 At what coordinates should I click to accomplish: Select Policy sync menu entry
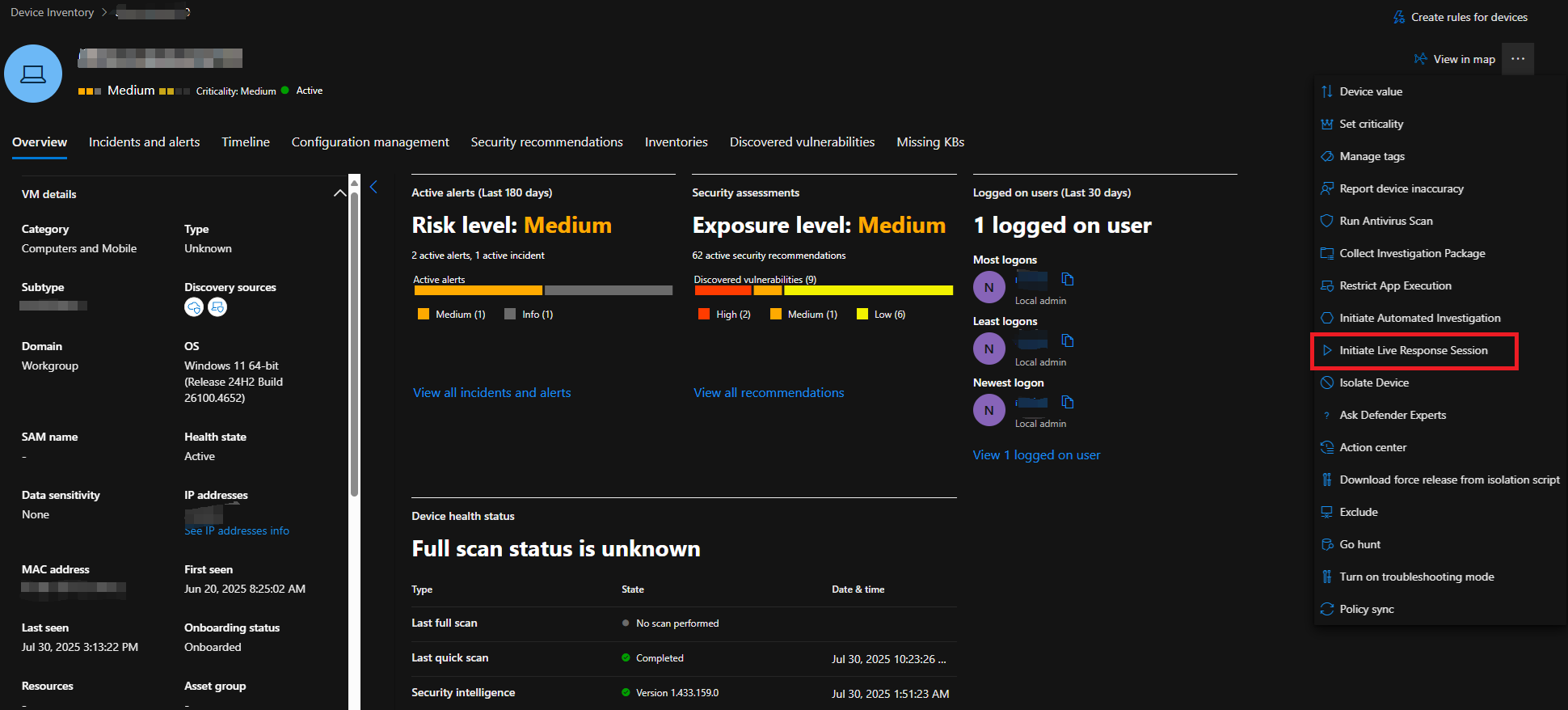(x=1439, y=609)
